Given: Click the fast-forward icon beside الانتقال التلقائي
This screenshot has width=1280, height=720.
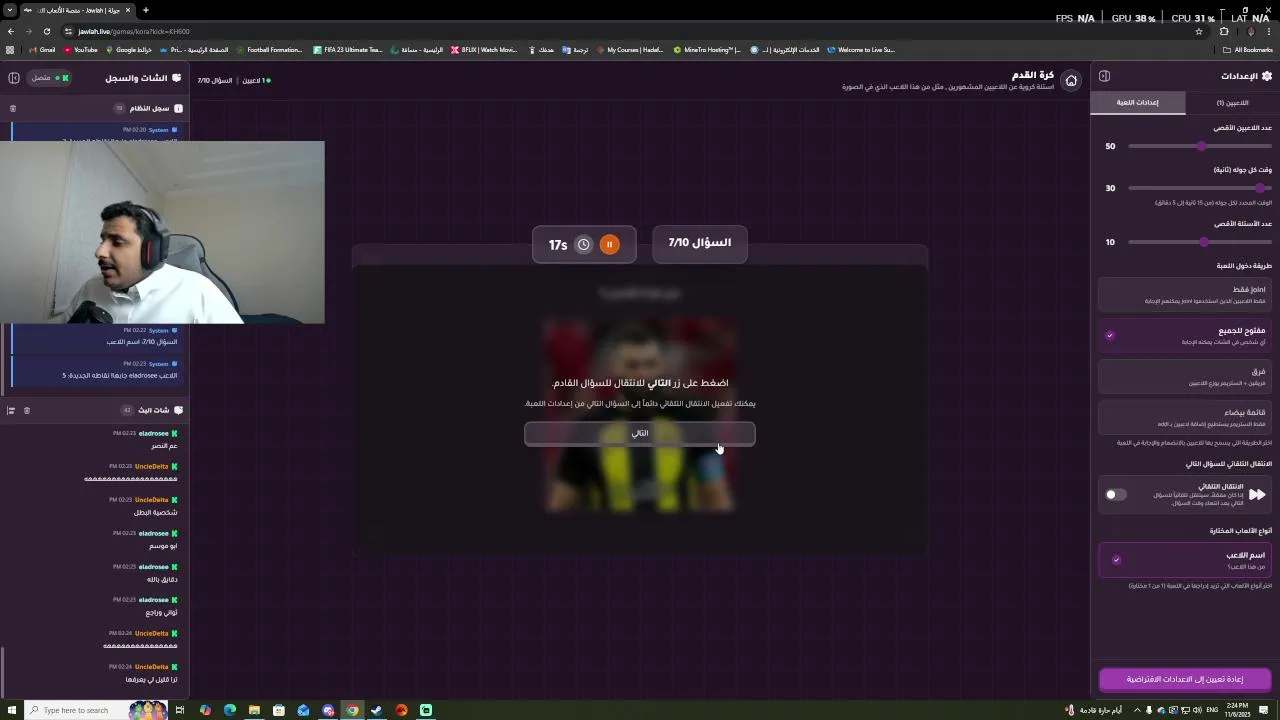Looking at the screenshot, I should point(1257,494).
